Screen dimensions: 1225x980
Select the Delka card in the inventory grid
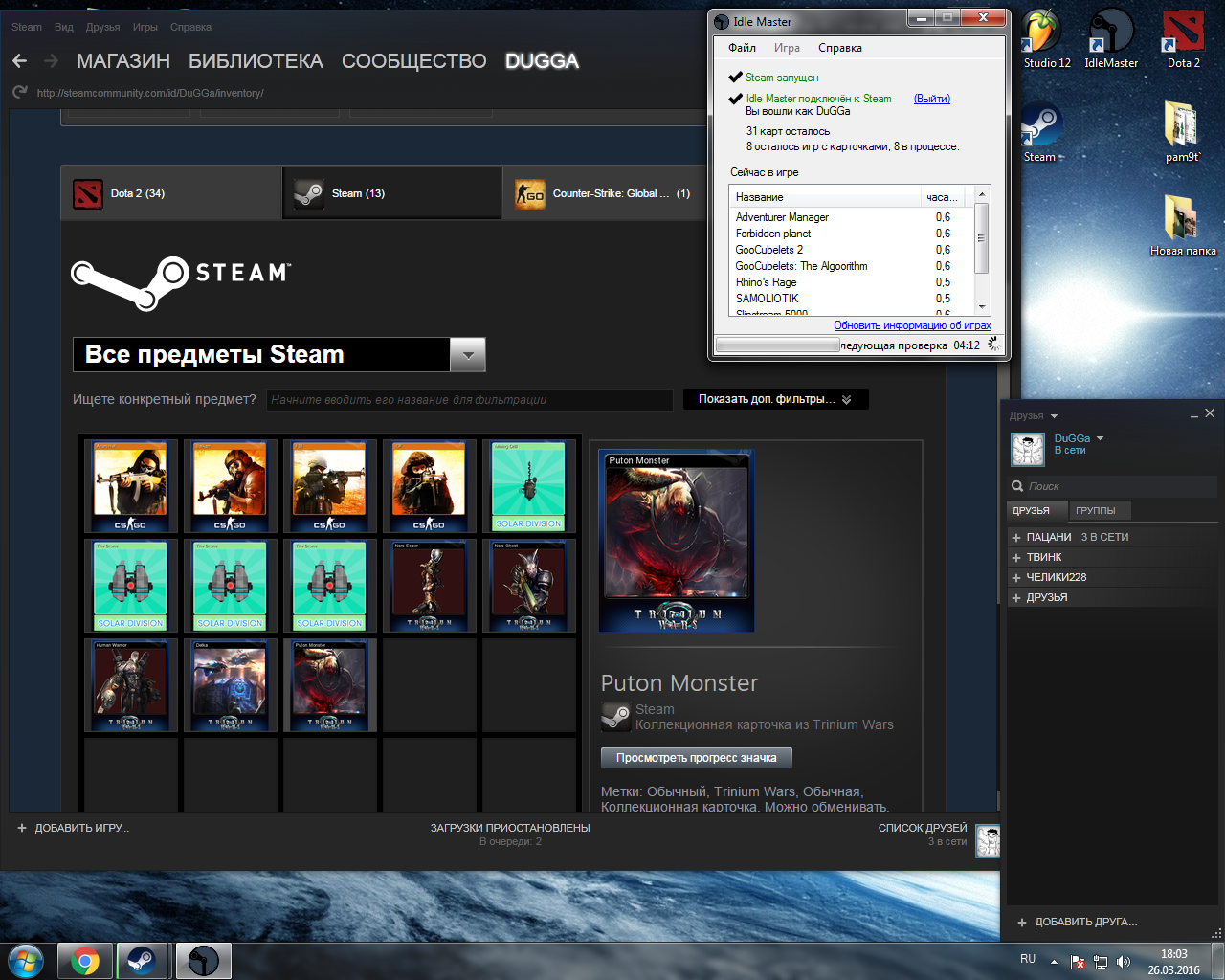(x=231, y=685)
